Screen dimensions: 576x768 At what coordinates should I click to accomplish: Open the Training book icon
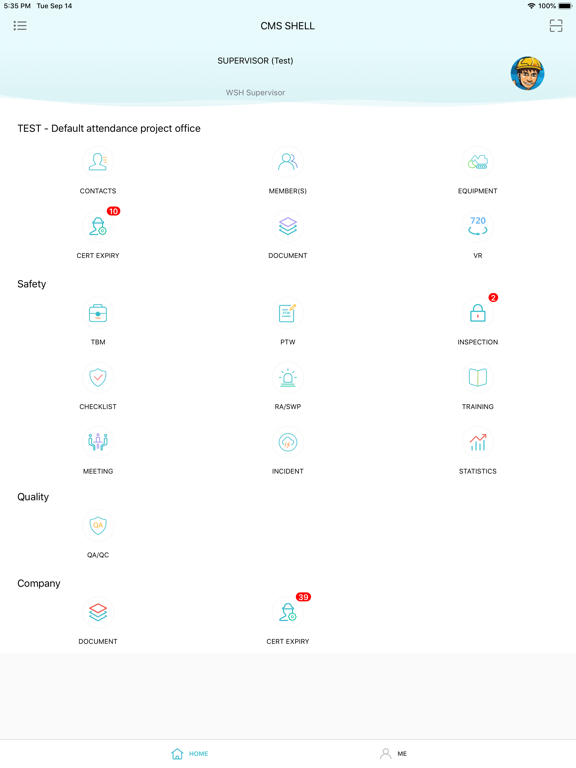(478, 378)
